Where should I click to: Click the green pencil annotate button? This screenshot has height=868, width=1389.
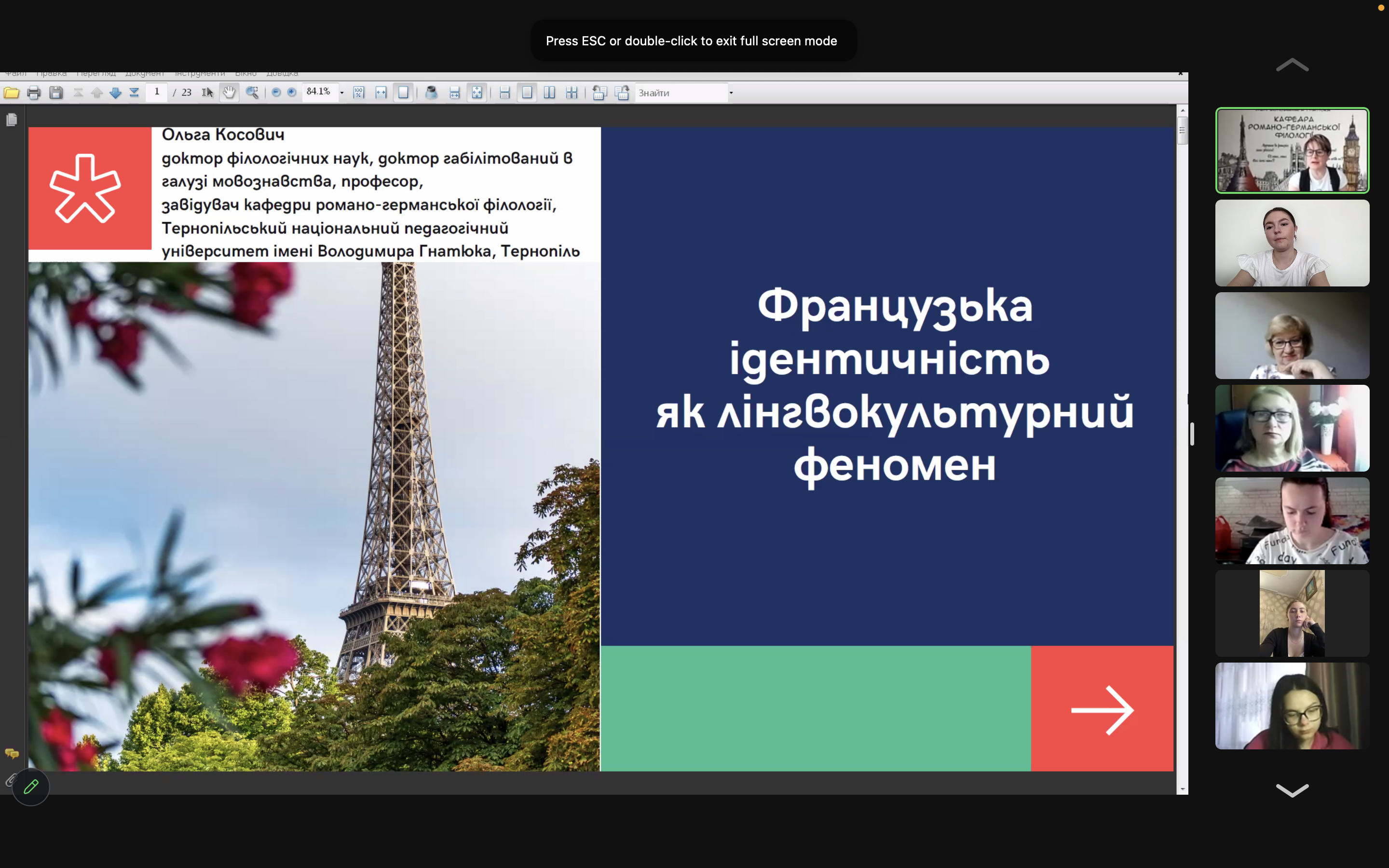click(x=31, y=787)
